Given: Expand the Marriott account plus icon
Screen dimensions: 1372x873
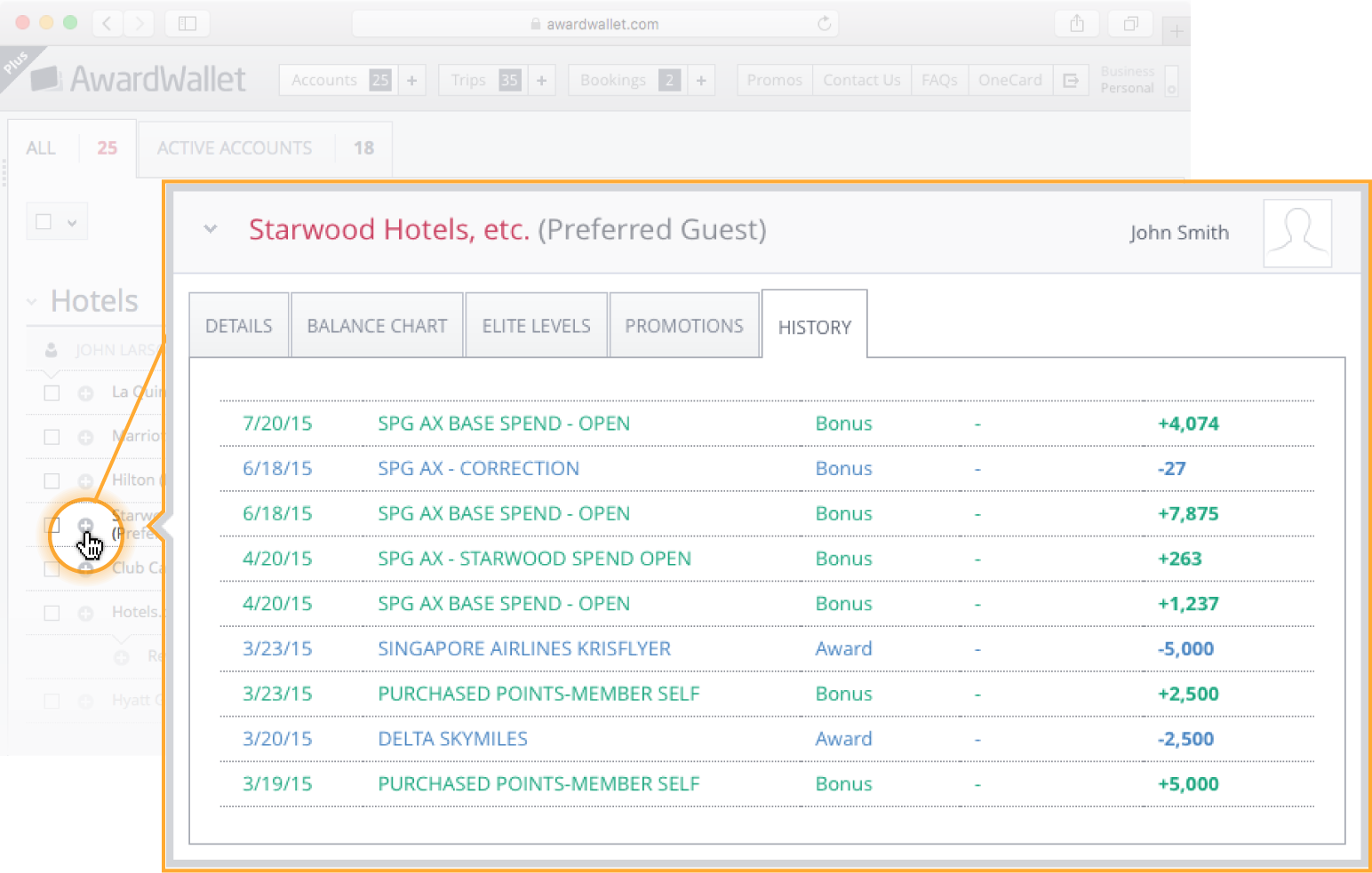Looking at the screenshot, I should [x=85, y=437].
